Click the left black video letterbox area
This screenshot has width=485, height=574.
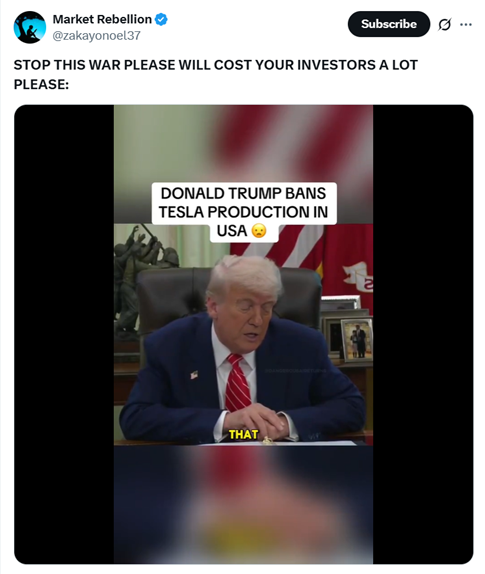pyautogui.click(x=64, y=334)
